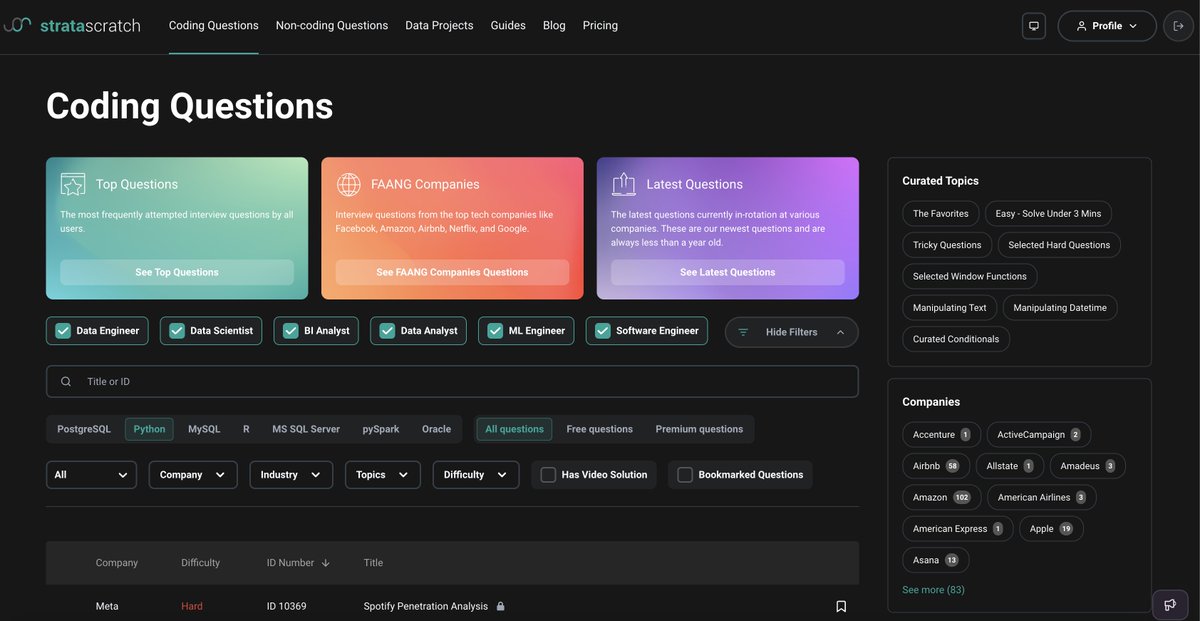Enable Bookmarked Questions checkbox

tap(685, 475)
